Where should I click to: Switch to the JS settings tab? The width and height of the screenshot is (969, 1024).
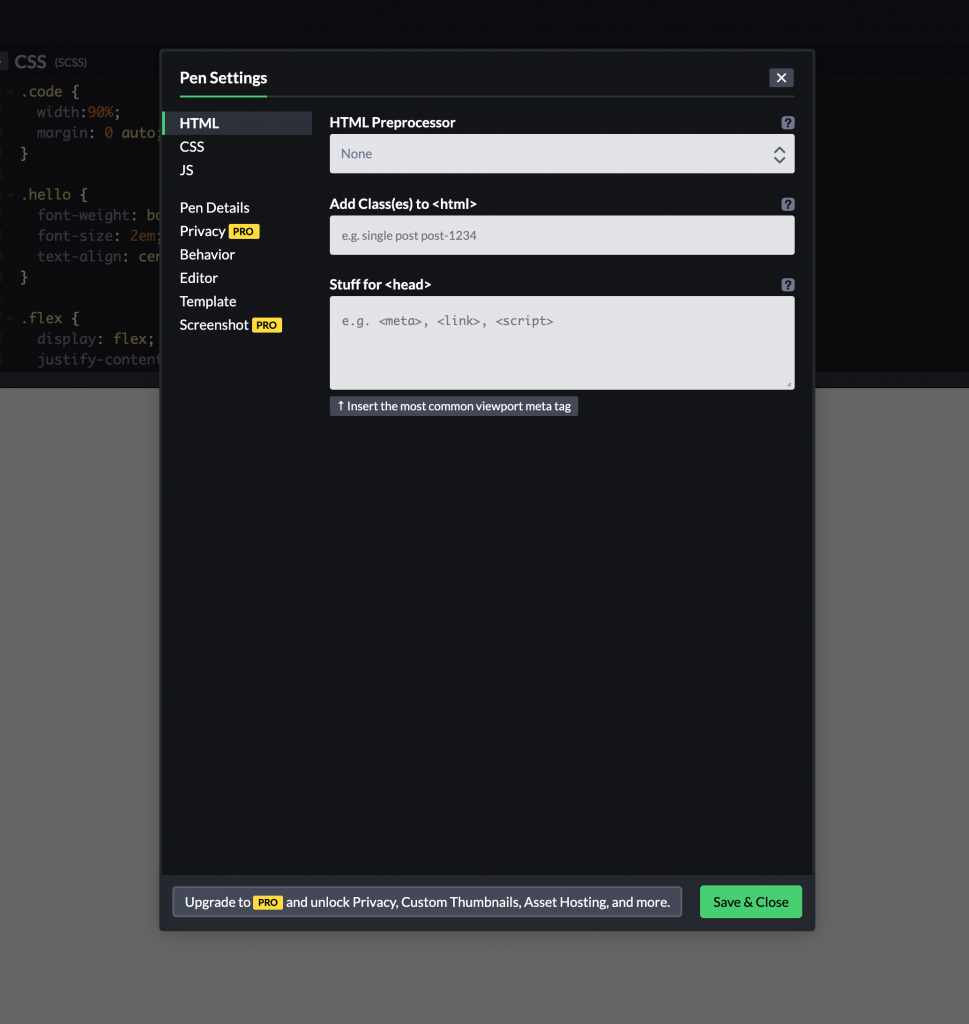click(x=185, y=170)
